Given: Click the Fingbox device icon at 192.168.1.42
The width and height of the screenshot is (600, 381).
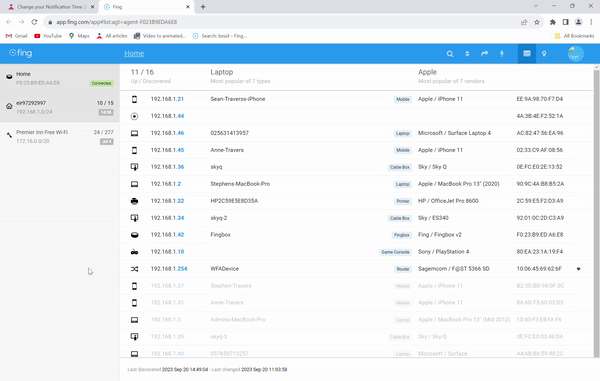Looking at the screenshot, I should [134, 235].
